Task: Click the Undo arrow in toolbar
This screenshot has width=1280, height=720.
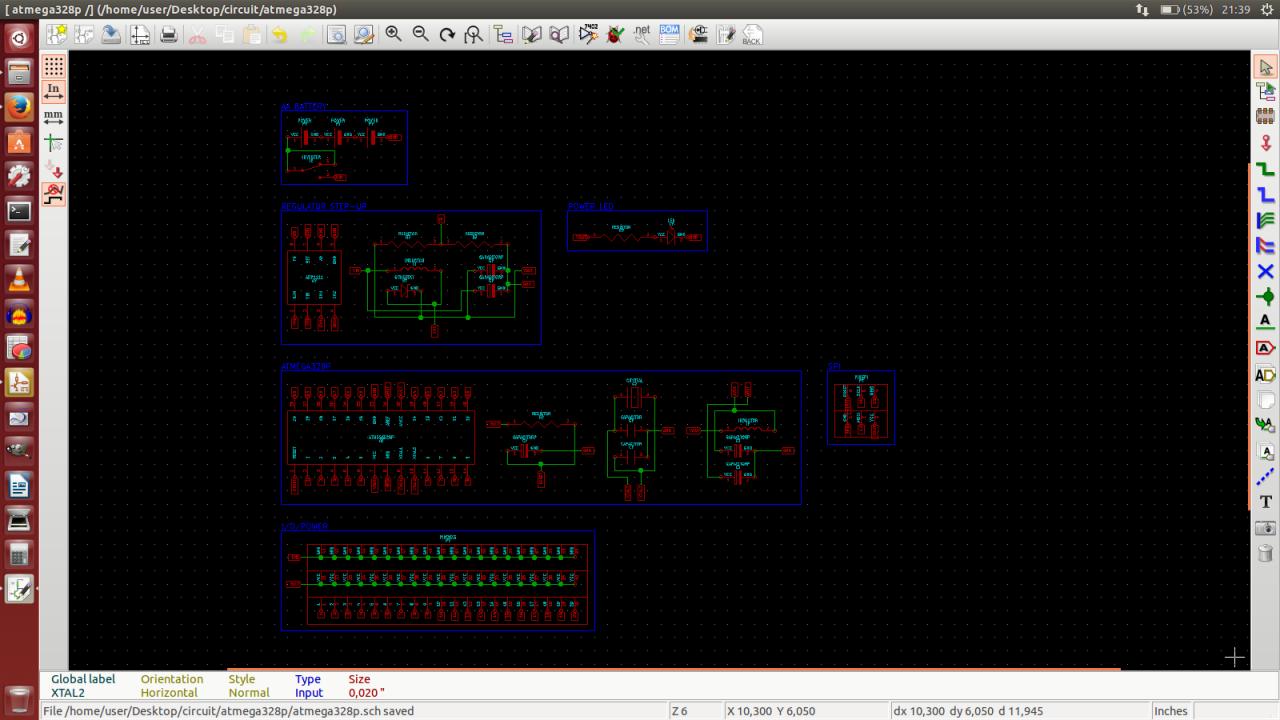Action: [280, 35]
